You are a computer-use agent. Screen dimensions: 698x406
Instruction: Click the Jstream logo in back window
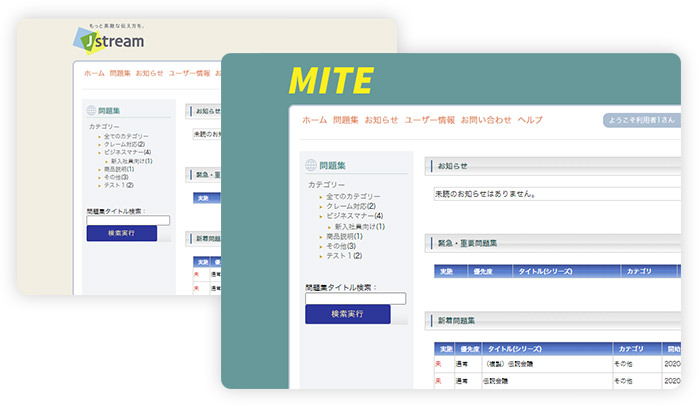[109, 40]
